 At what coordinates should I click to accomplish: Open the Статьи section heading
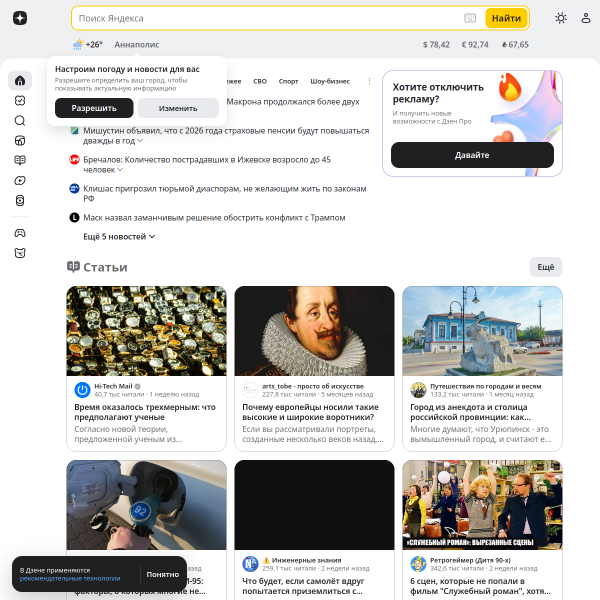[x=97, y=267]
